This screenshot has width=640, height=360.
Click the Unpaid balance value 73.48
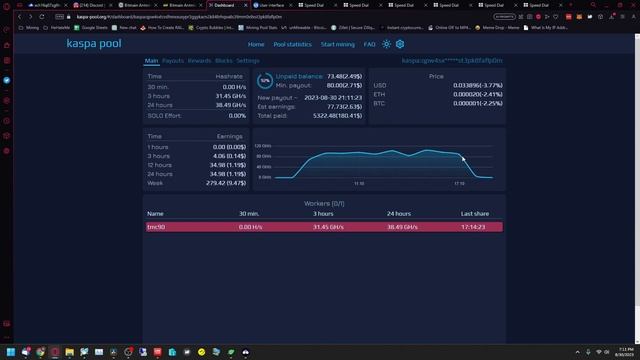click(344, 76)
